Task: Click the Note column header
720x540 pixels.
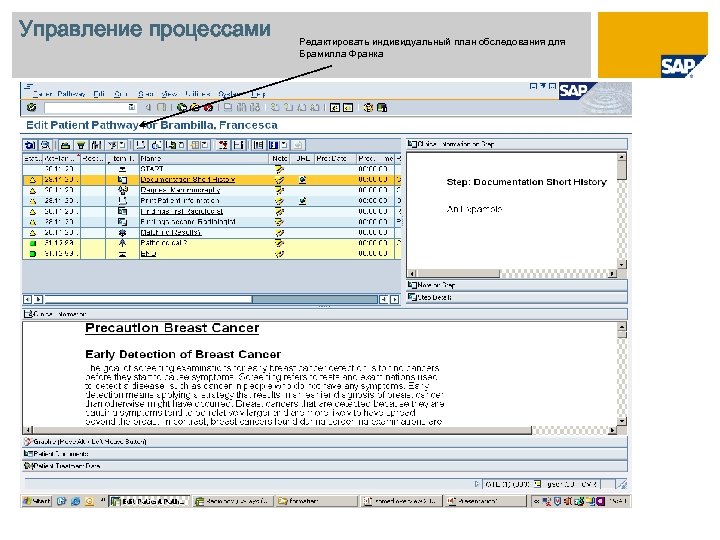Action: click(280, 158)
